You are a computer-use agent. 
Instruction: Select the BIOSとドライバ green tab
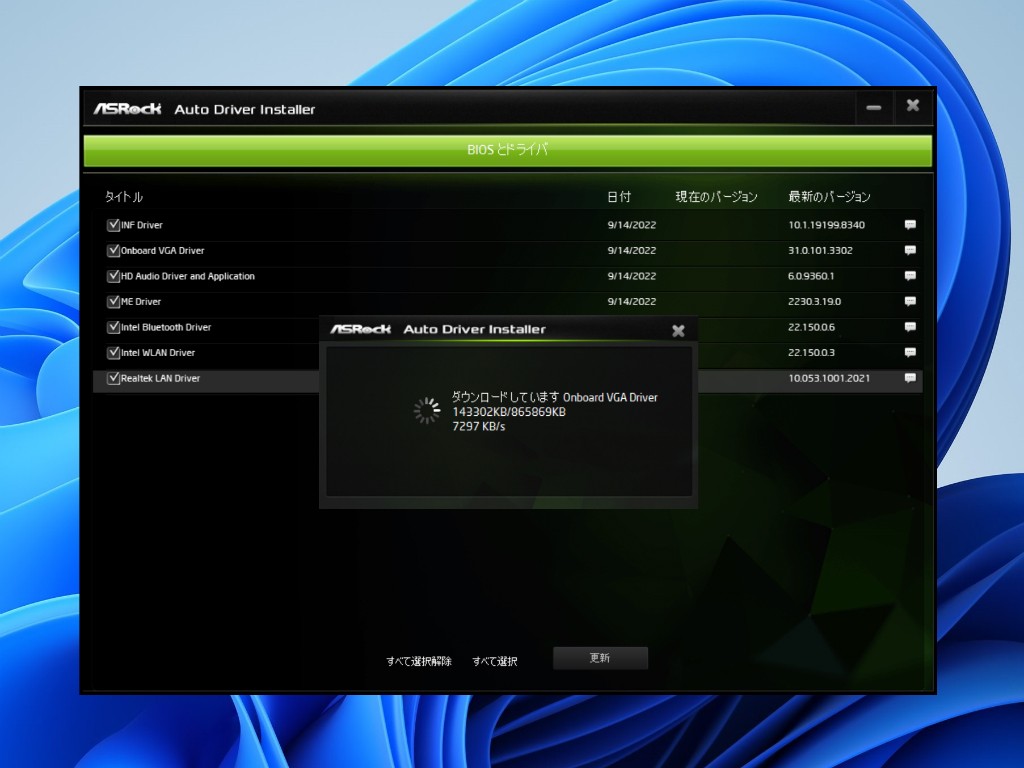[508, 150]
